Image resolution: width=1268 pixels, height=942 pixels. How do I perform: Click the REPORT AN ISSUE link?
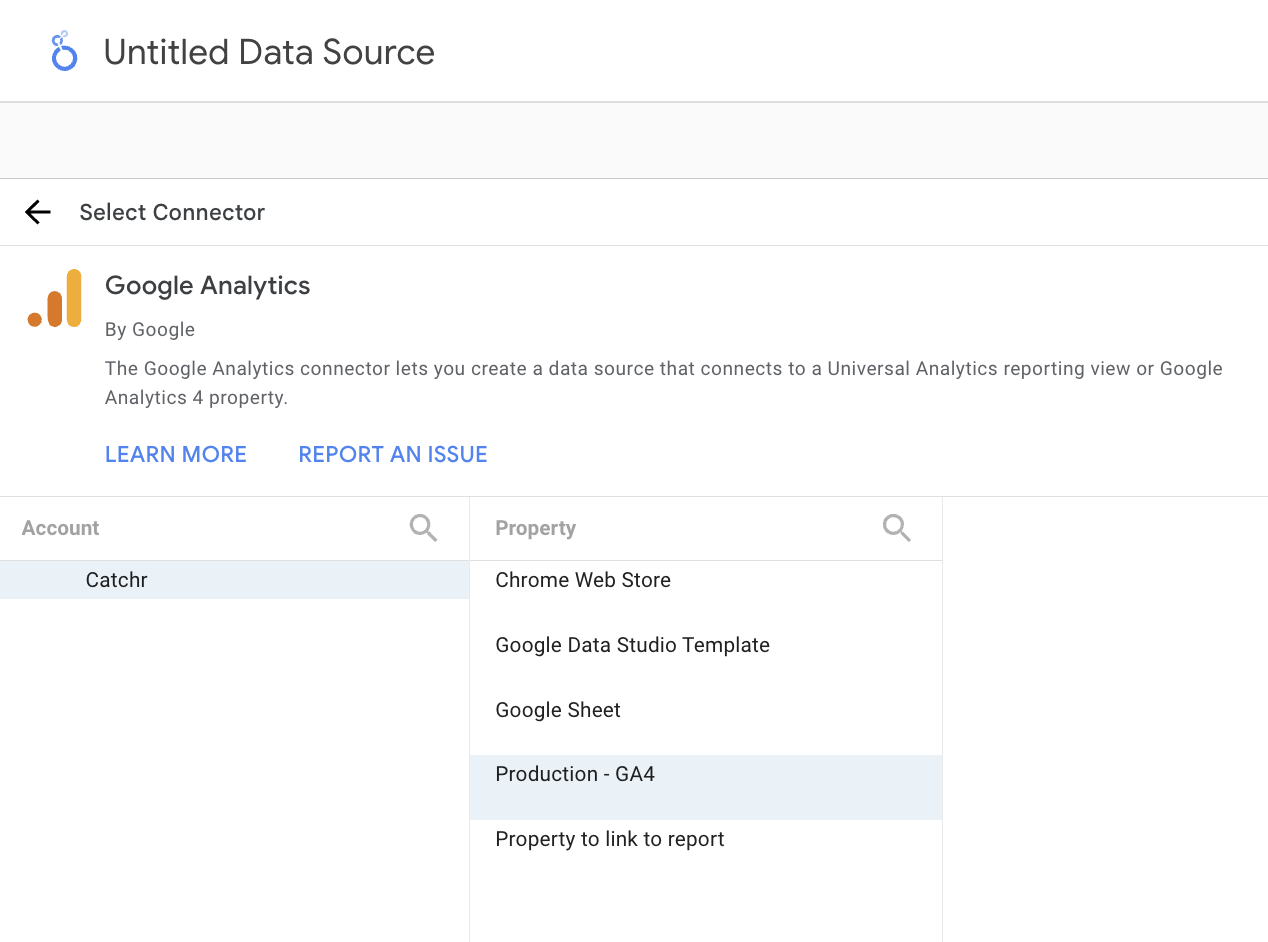click(x=393, y=454)
